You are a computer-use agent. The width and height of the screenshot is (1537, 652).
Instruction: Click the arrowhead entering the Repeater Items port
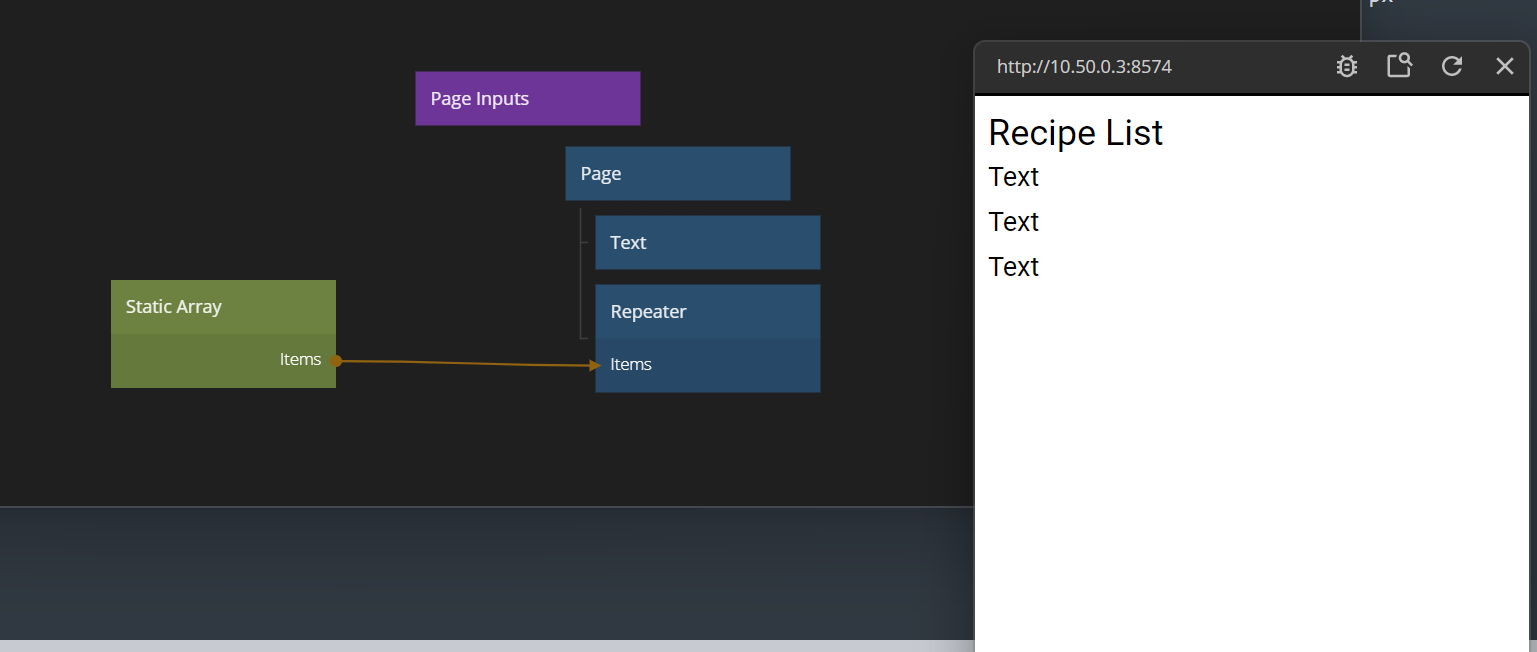point(595,365)
